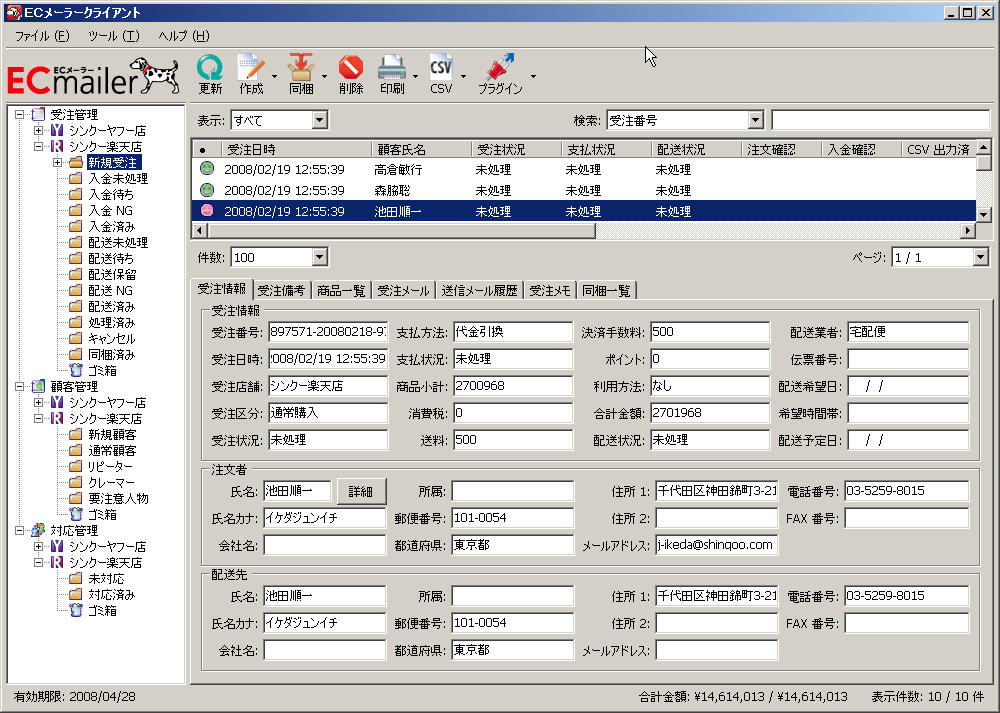1000x713 pixels.
Task: Click the order list scroll down arrow
Action: [x=983, y=214]
